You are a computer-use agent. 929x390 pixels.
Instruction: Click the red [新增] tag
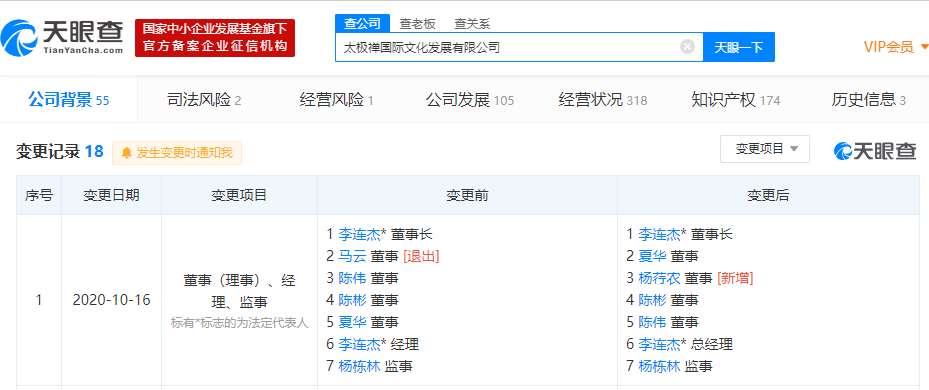point(735,278)
